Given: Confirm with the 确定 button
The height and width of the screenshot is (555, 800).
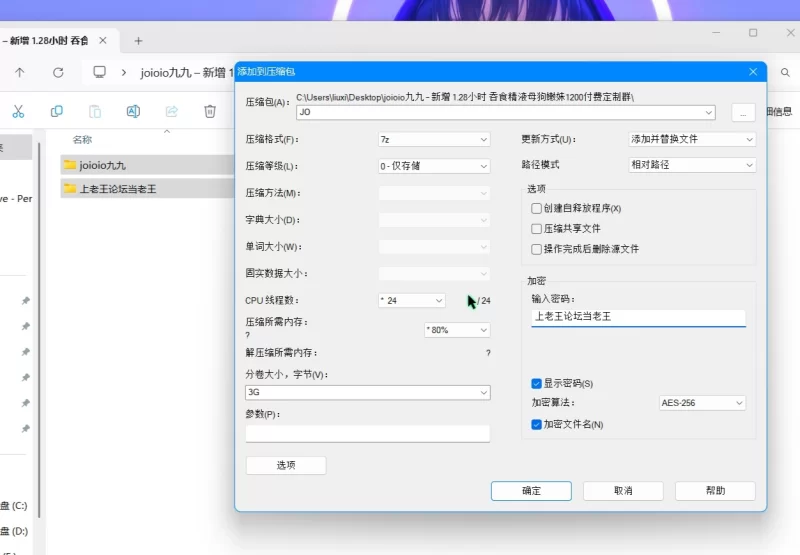Looking at the screenshot, I should click(531, 491).
